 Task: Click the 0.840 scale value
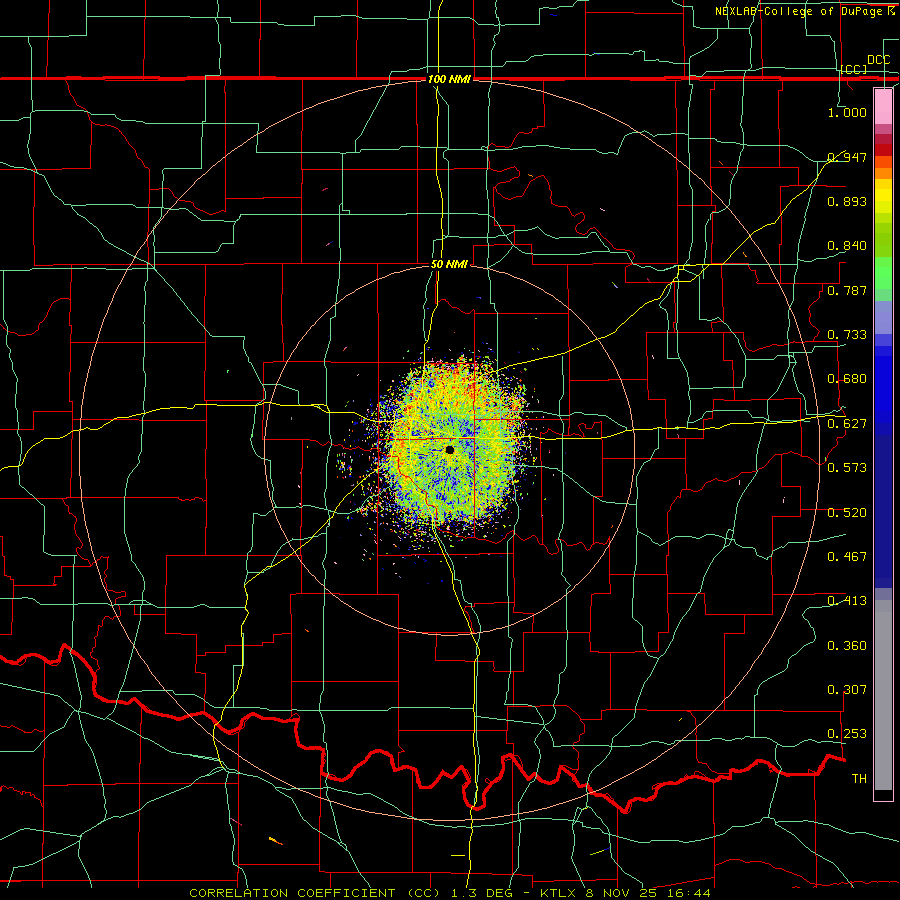pyautogui.click(x=847, y=246)
